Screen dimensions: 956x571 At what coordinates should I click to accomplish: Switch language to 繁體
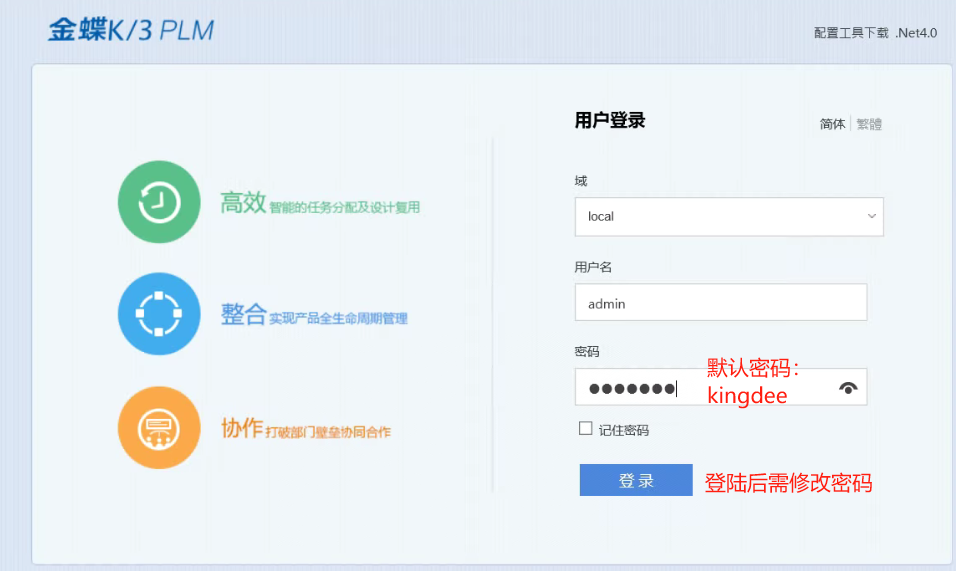click(x=869, y=124)
